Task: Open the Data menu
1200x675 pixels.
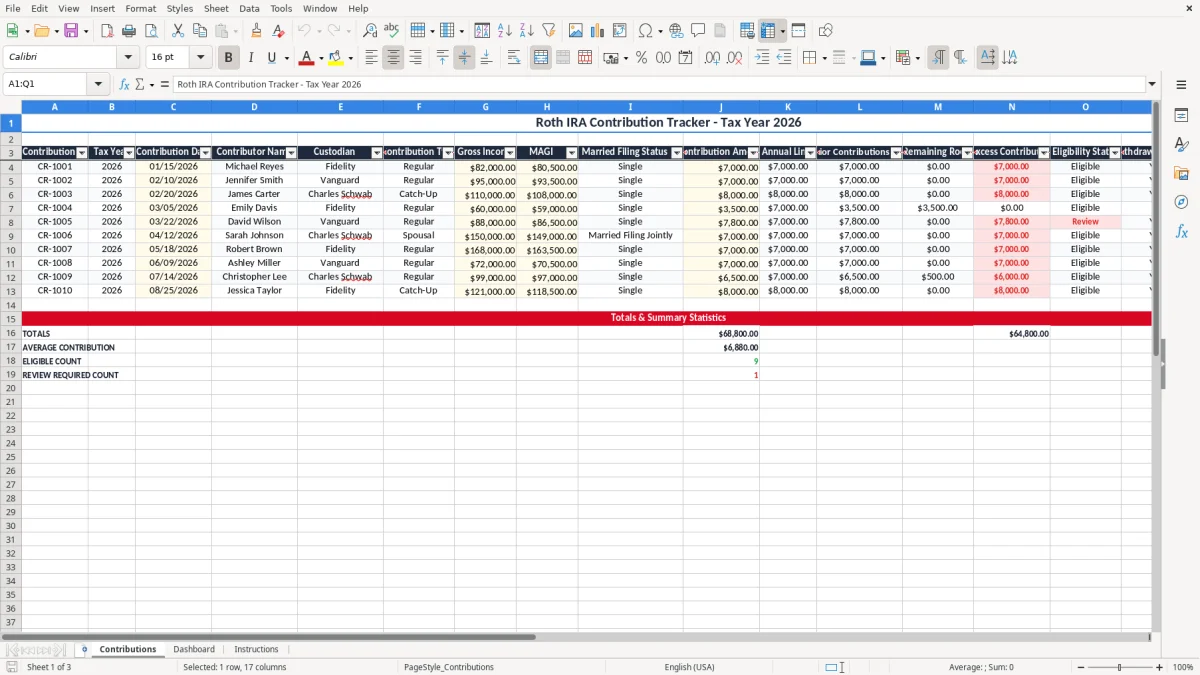Action: tap(249, 8)
